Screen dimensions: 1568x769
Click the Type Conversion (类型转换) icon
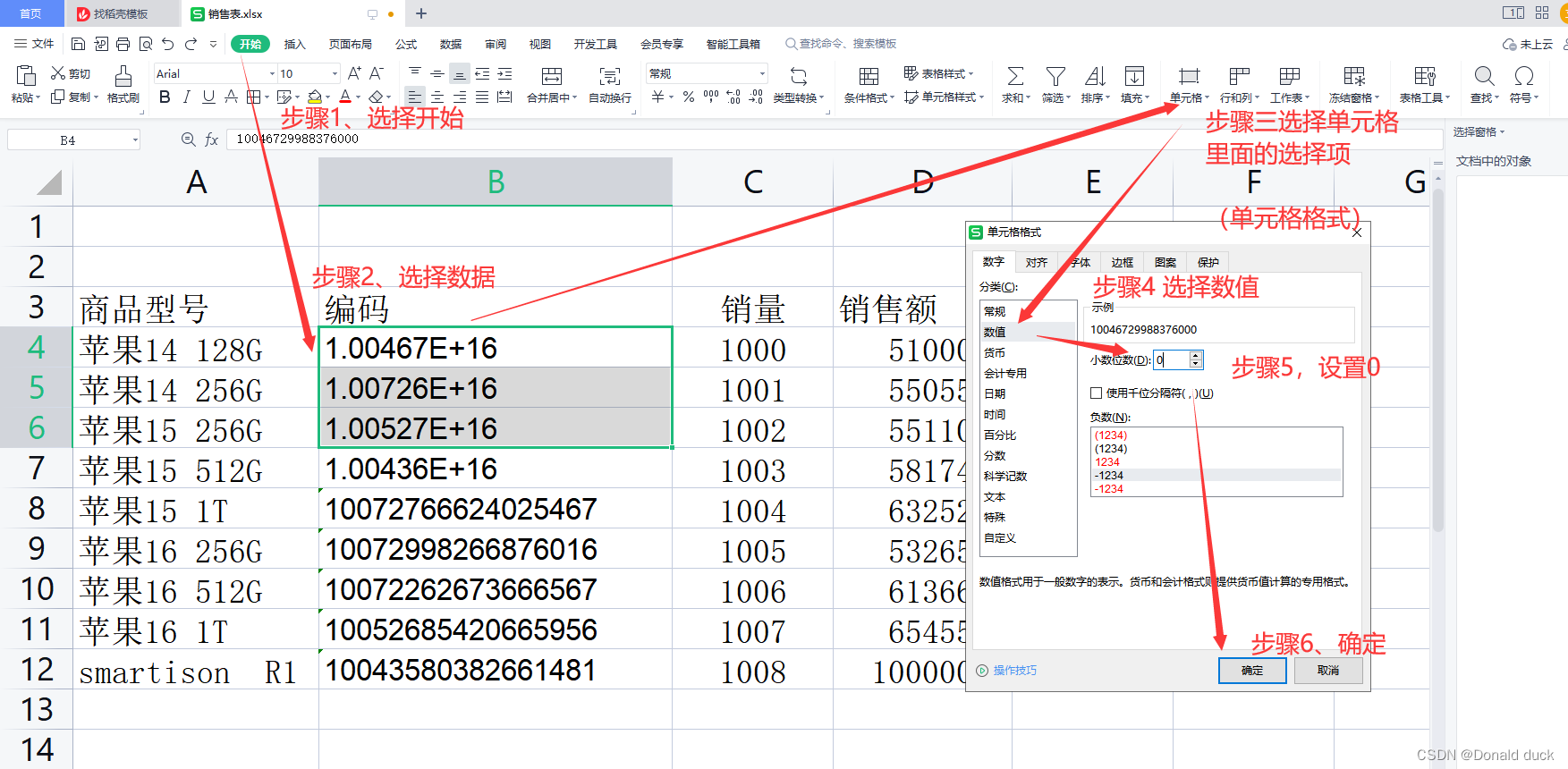click(x=799, y=76)
